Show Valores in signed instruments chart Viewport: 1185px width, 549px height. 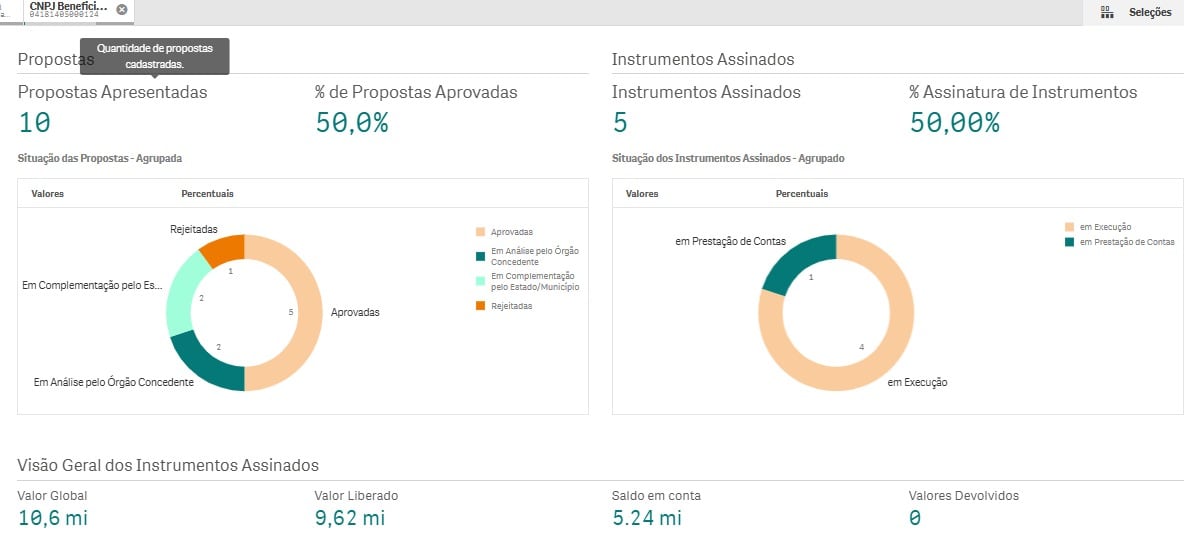641,194
